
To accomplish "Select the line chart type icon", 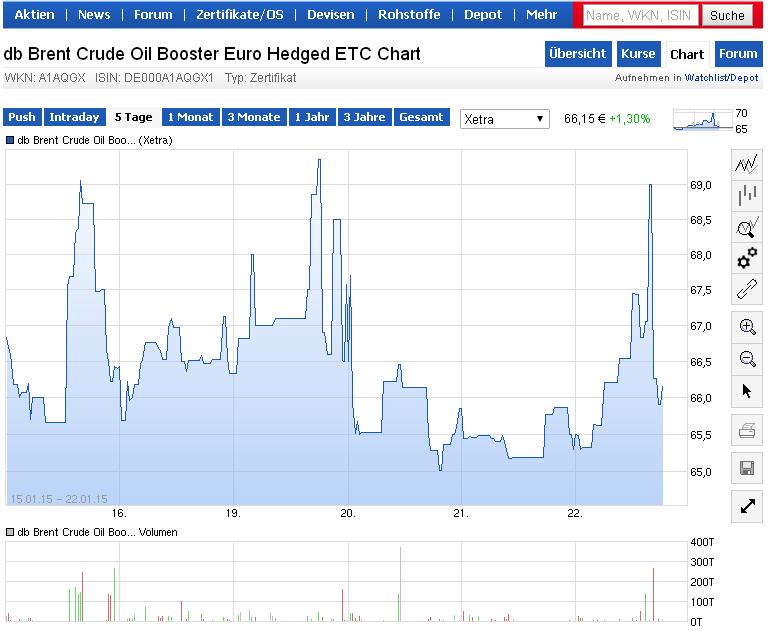I will tap(746, 164).
